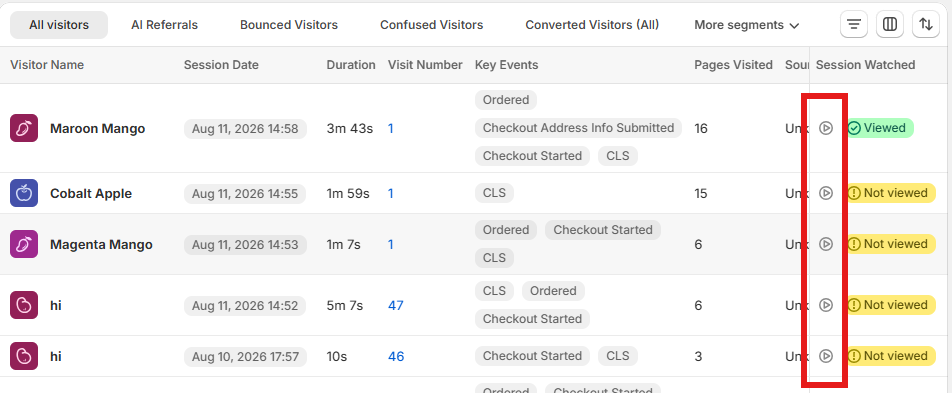
Task: Click the Checkout Address Info Submitted tag
Action: (x=579, y=128)
